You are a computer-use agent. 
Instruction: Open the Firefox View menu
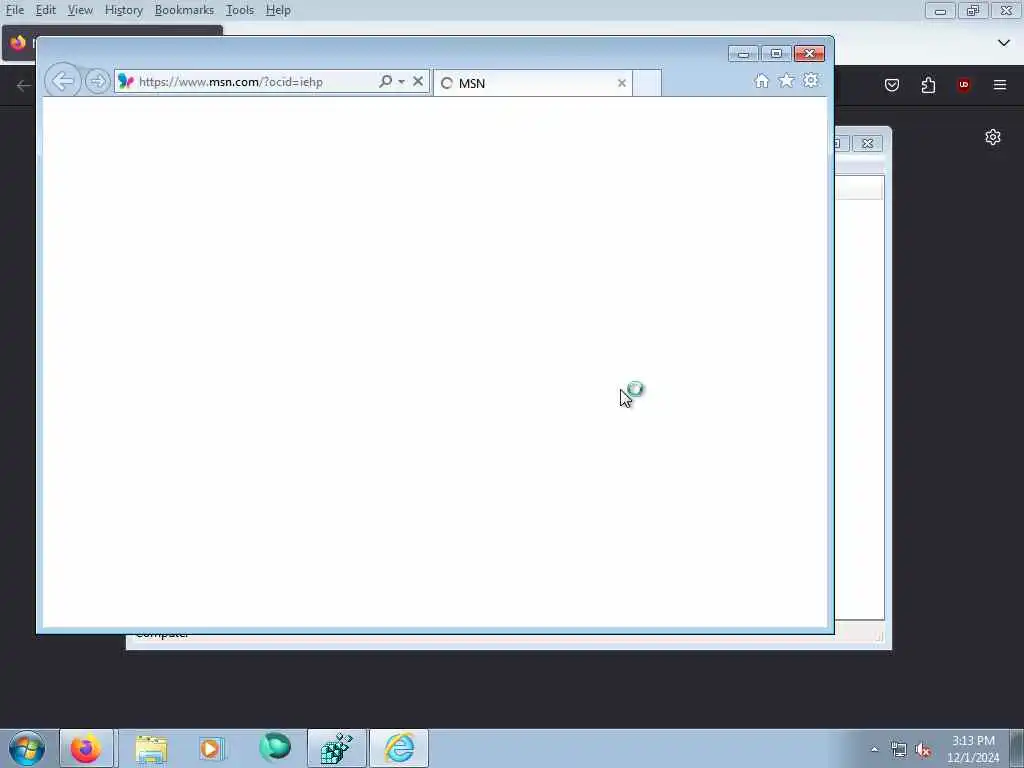tap(80, 10)
